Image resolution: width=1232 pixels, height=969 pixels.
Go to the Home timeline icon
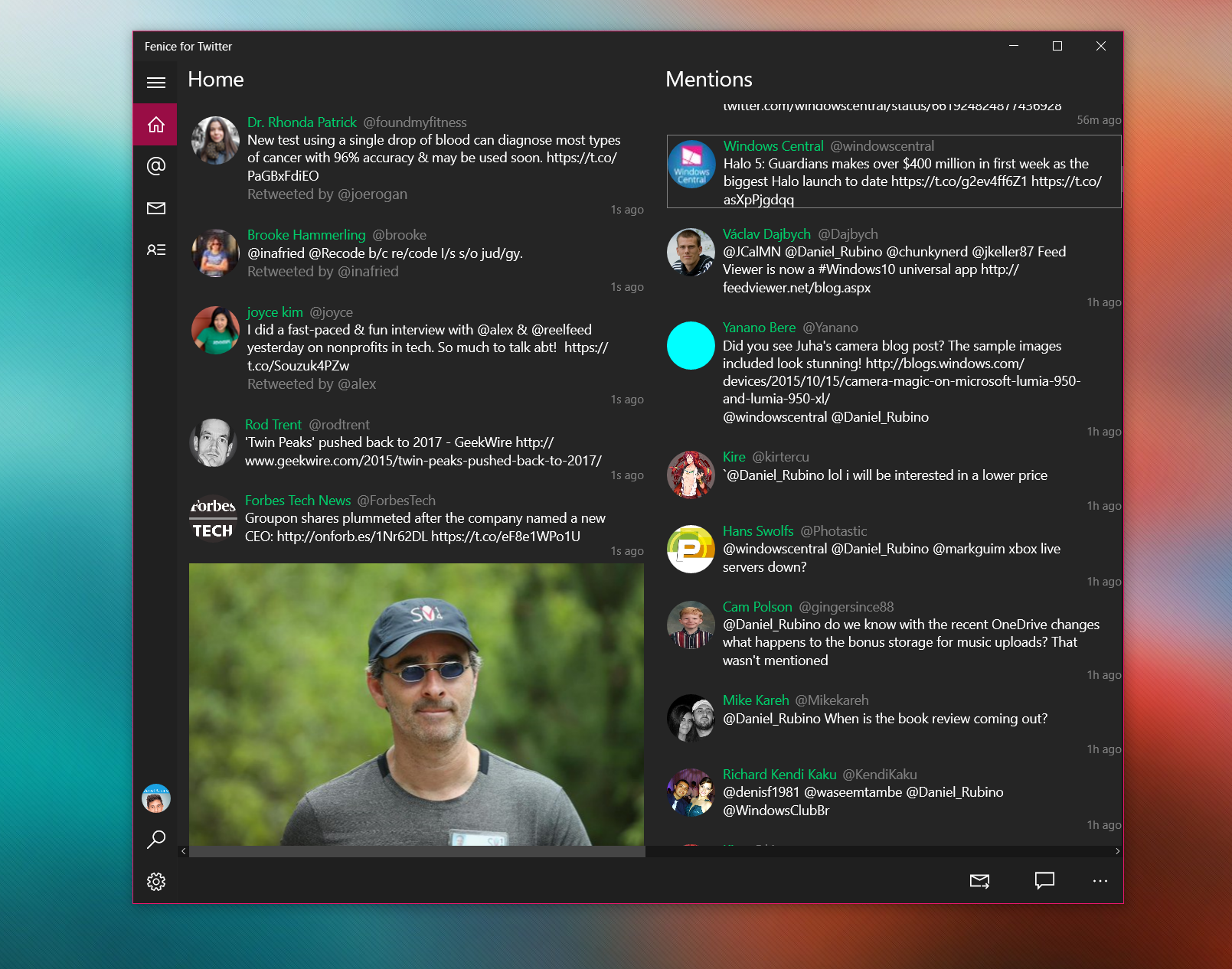[x=155, y=124]
